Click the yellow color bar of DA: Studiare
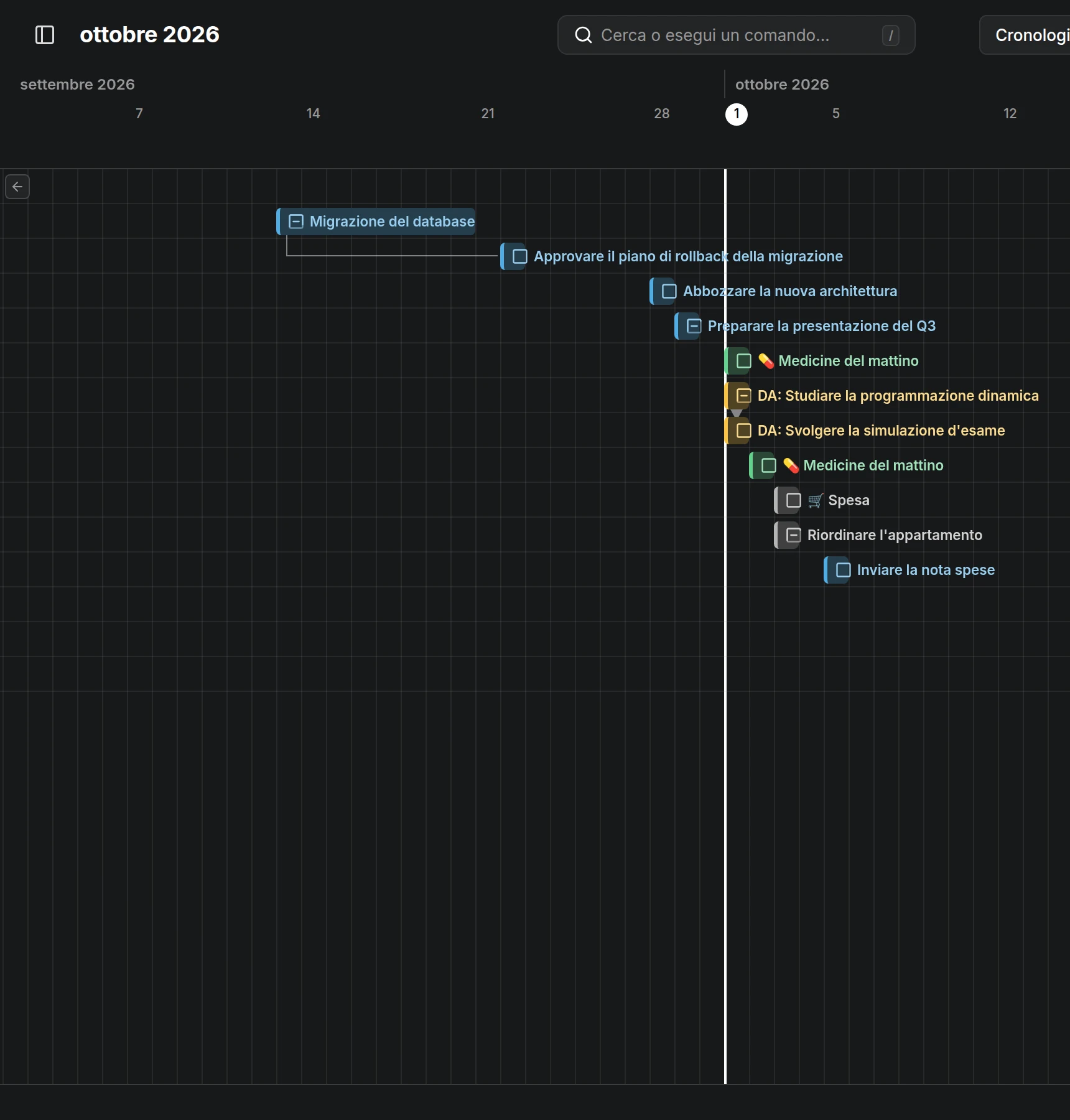This screenshot has width=1070, height=1120. [726, 396]
